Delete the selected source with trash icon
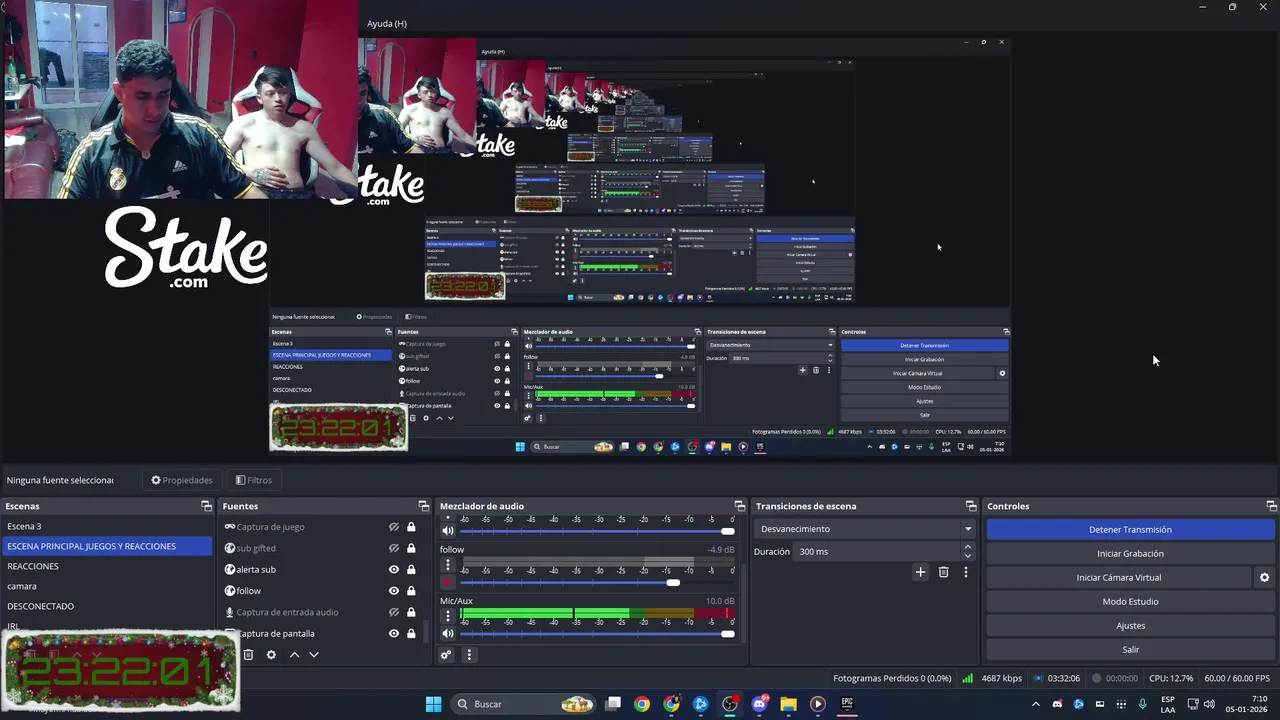Screen dimensions: 1280x720 point(248,655)
